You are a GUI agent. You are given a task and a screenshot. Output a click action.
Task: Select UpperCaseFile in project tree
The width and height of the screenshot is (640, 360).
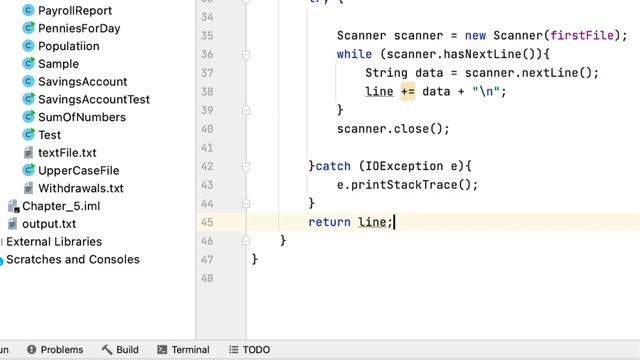tap(78, 171)
